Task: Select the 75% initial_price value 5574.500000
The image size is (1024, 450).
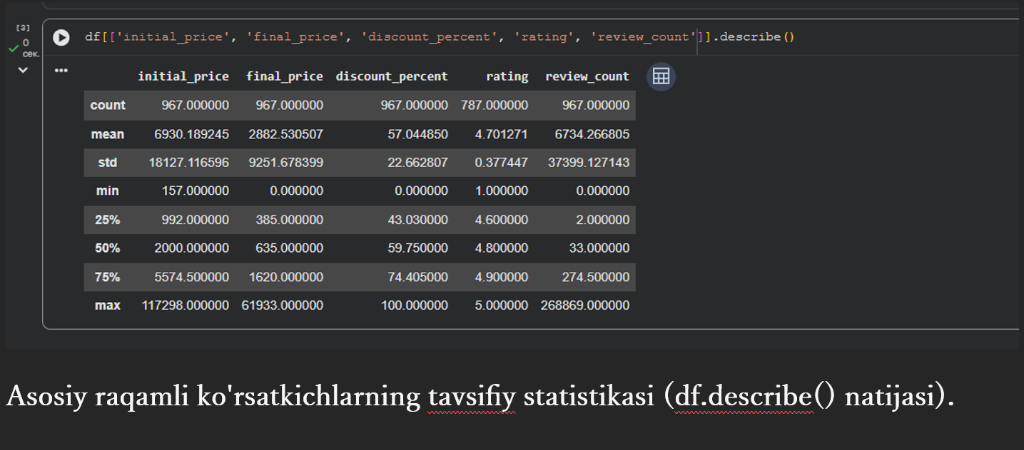Action: (x=190, y=277)
